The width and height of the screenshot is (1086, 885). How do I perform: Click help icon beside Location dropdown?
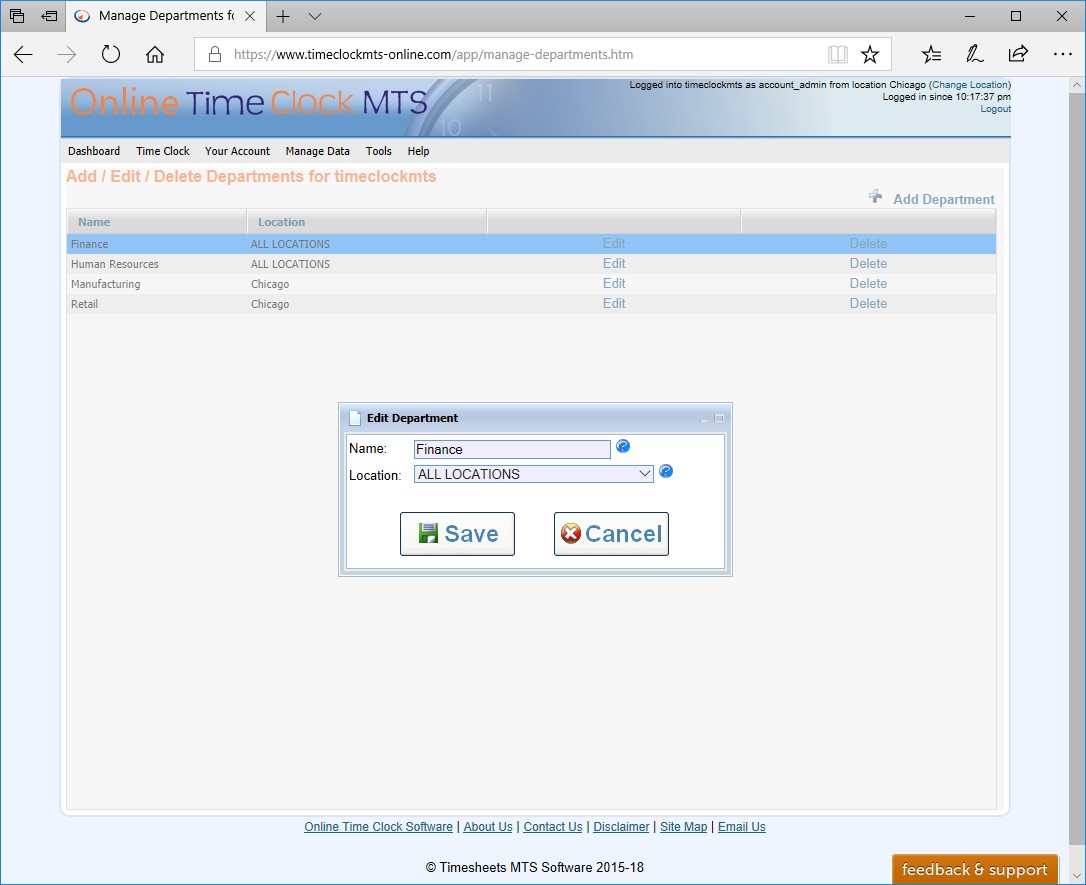tap(666, 471)
